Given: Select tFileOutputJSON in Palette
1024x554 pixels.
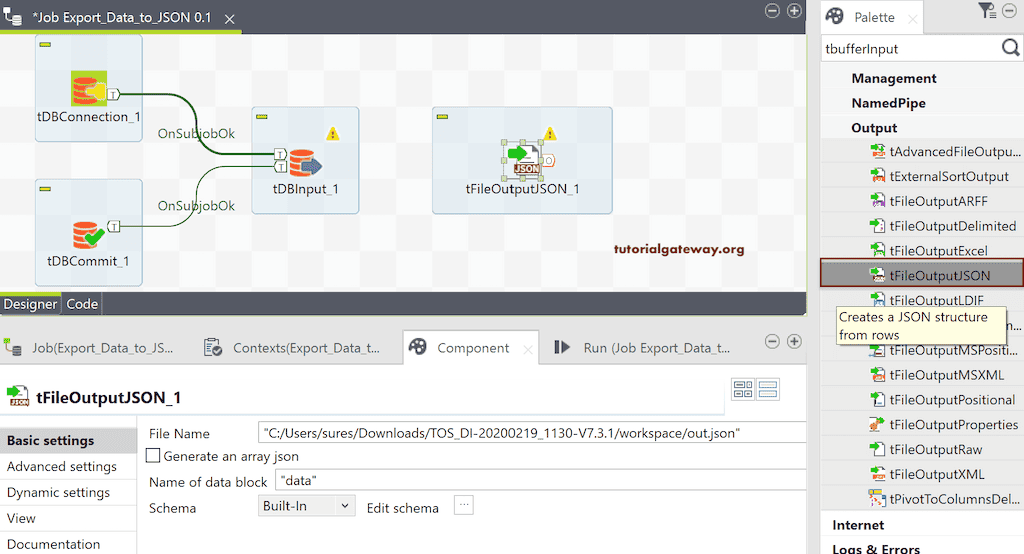Looking at the screenshot, I should (922, 274).
